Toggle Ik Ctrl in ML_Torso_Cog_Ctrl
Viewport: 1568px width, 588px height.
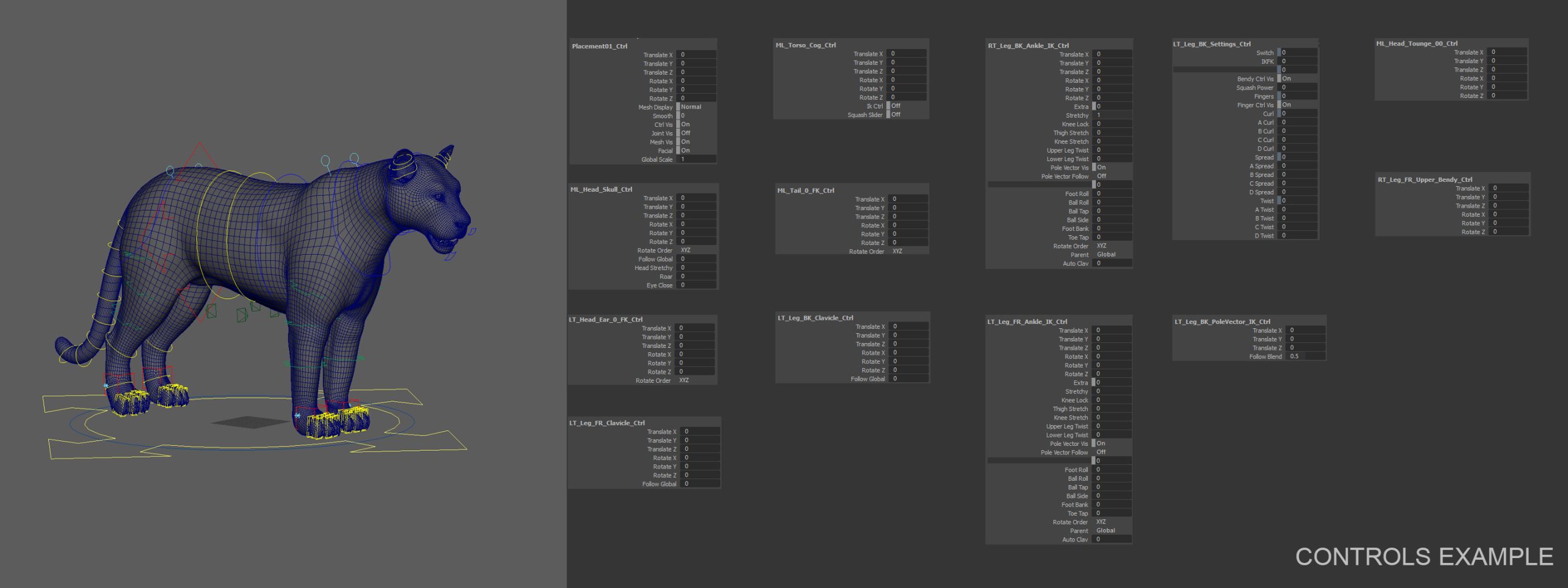click(907, 106)
